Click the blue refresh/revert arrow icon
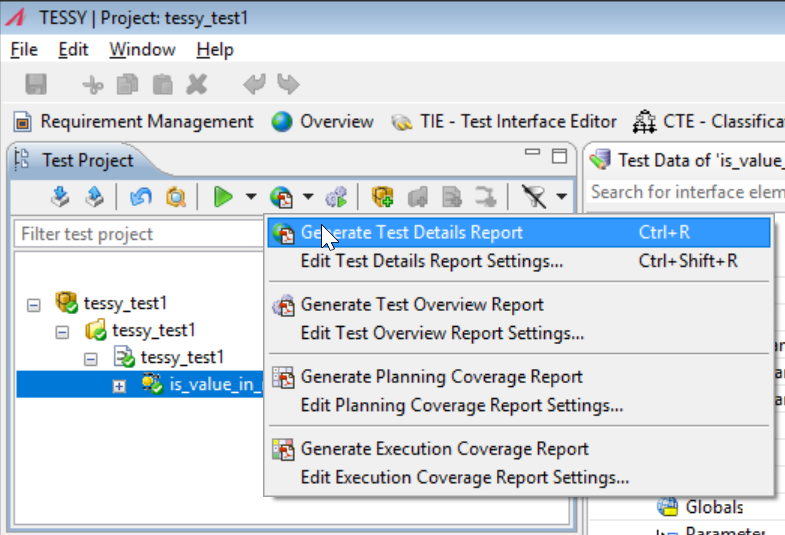The width and height of the screenshot is (785, 535). (141, 197)
